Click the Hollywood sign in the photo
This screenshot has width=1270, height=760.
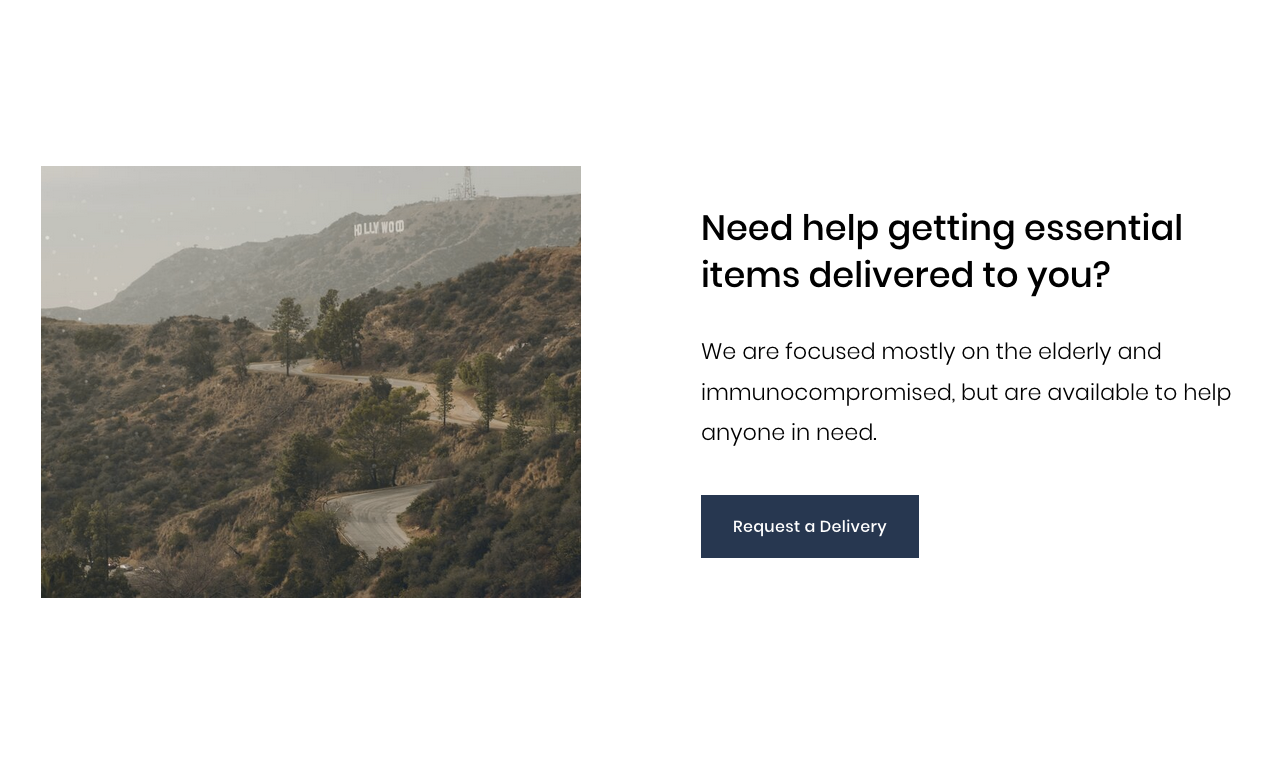click(379, 229)
